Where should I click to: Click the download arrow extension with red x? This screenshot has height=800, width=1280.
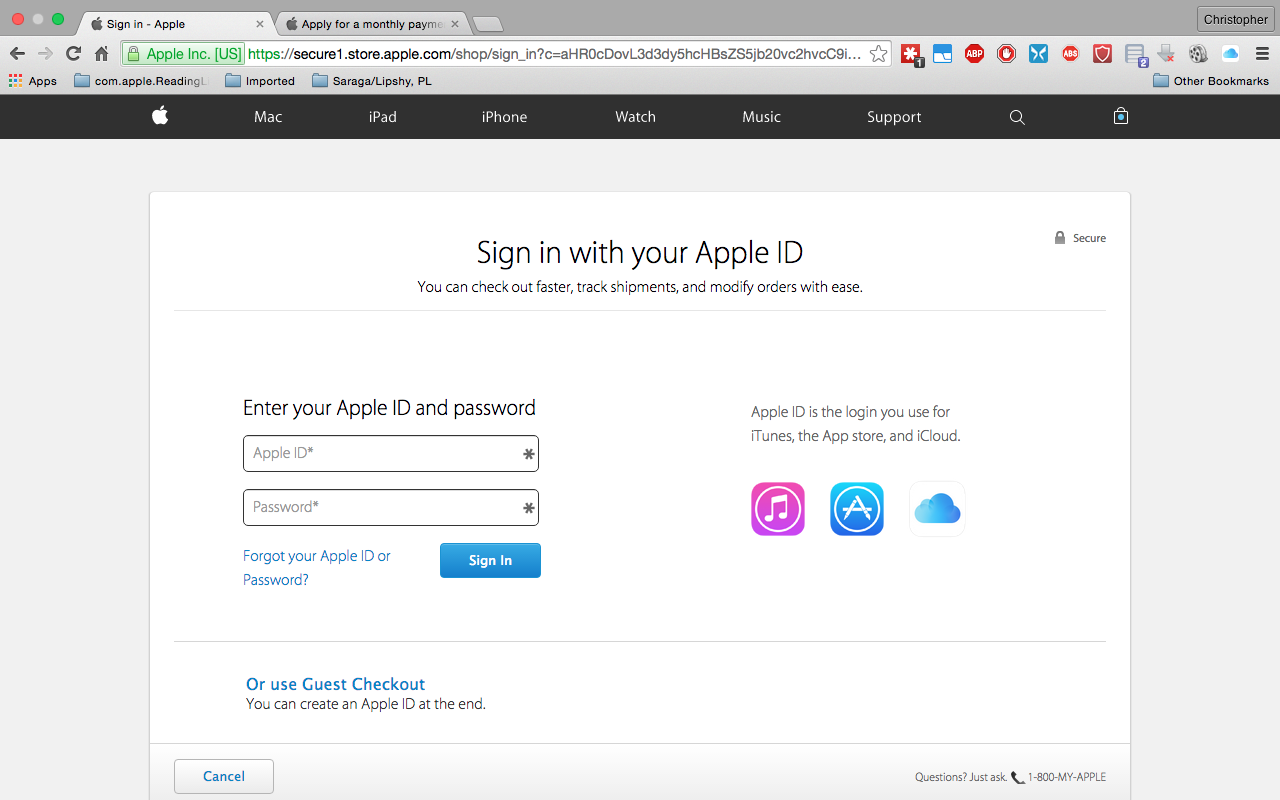pos(1166,54)
